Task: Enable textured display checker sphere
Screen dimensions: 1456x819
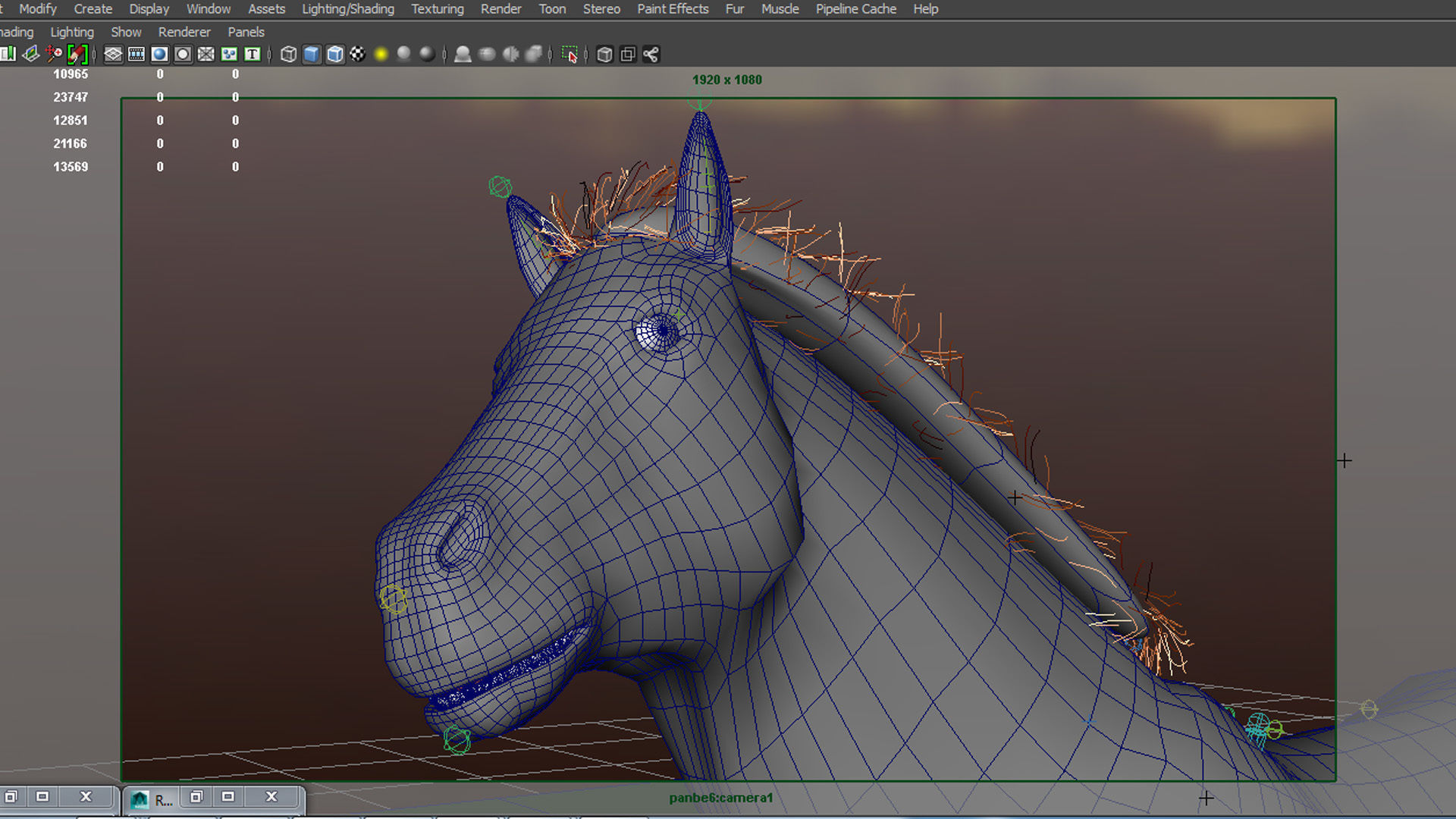Action: [x=358, y=54]
